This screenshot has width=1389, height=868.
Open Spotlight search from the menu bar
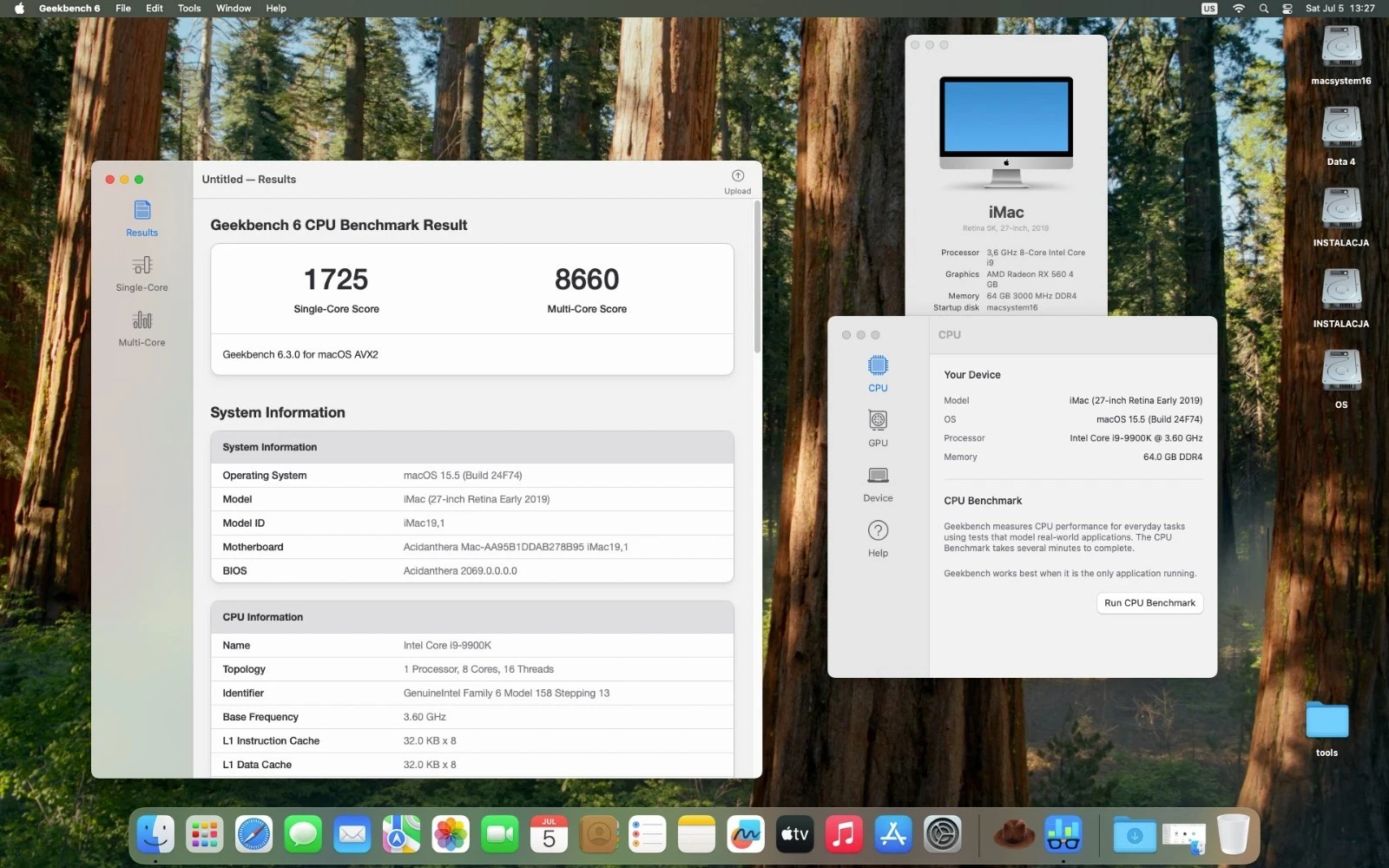point(1264,8)
